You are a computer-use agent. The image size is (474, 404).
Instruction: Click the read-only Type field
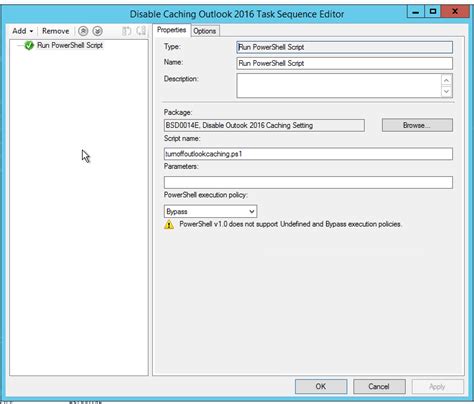[x=344, y=47]
